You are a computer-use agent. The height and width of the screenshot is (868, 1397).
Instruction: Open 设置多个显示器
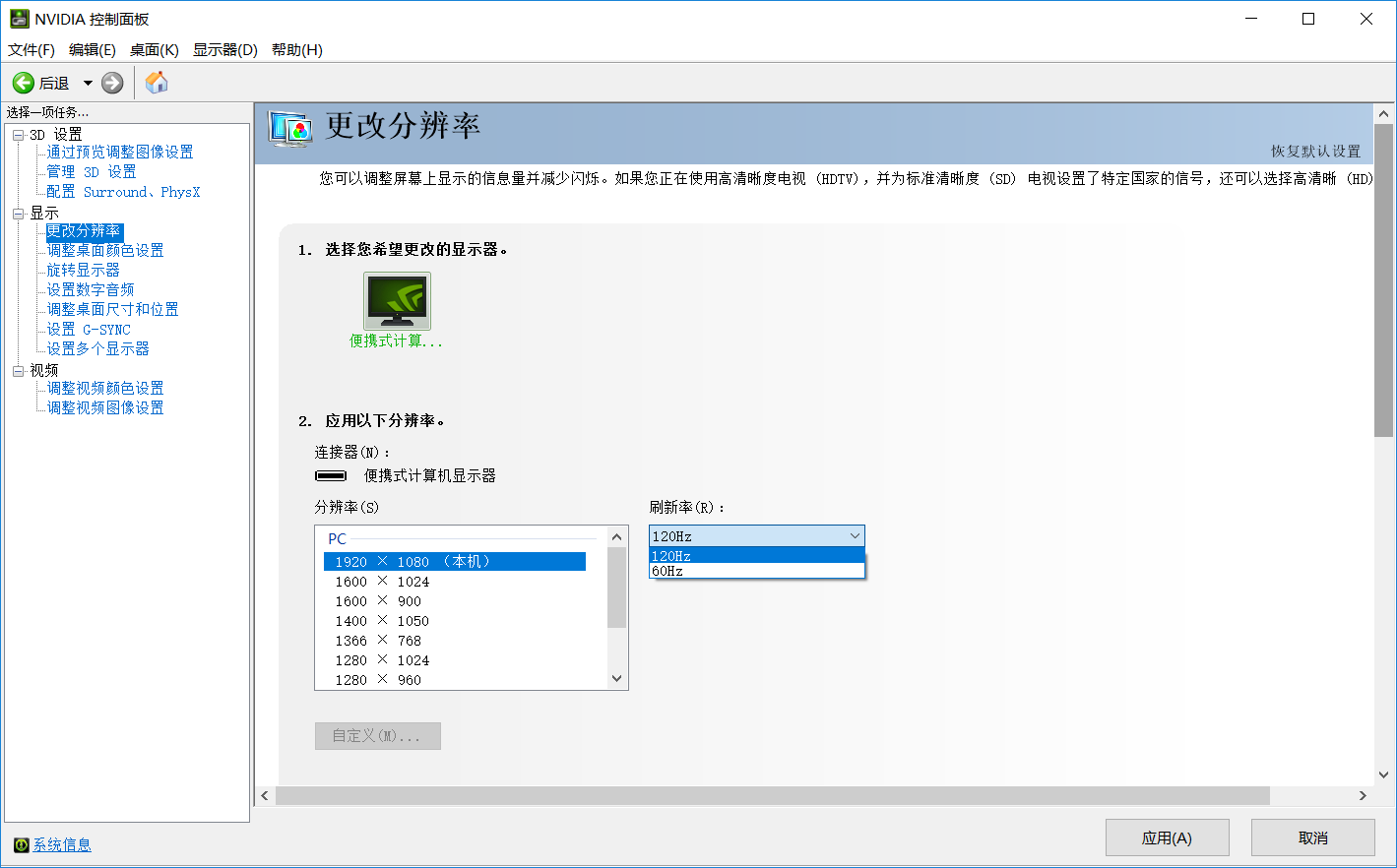click(98, 349)
